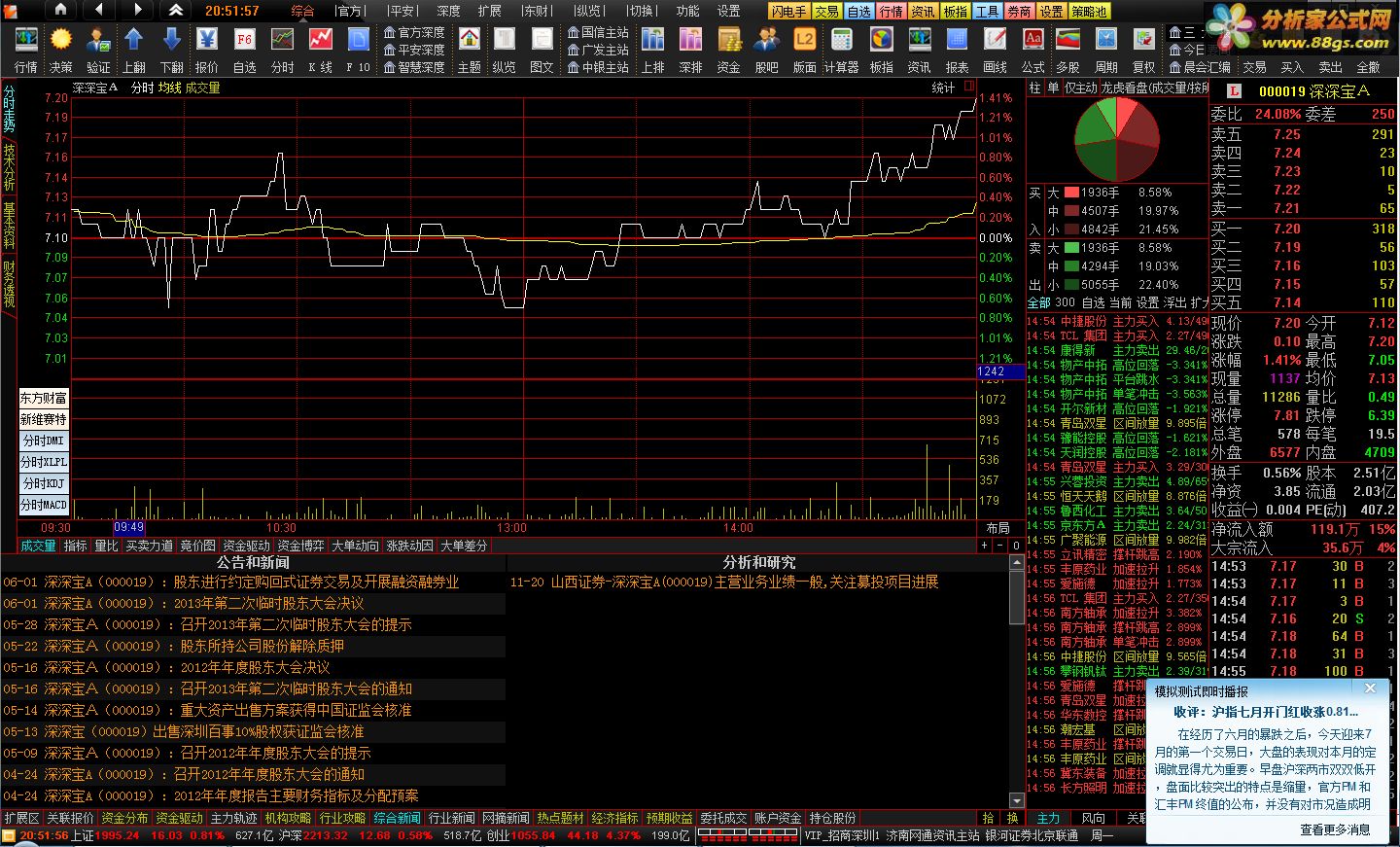
Task: Select the 基本资料 vertical side tab
Action: (9, 225)
